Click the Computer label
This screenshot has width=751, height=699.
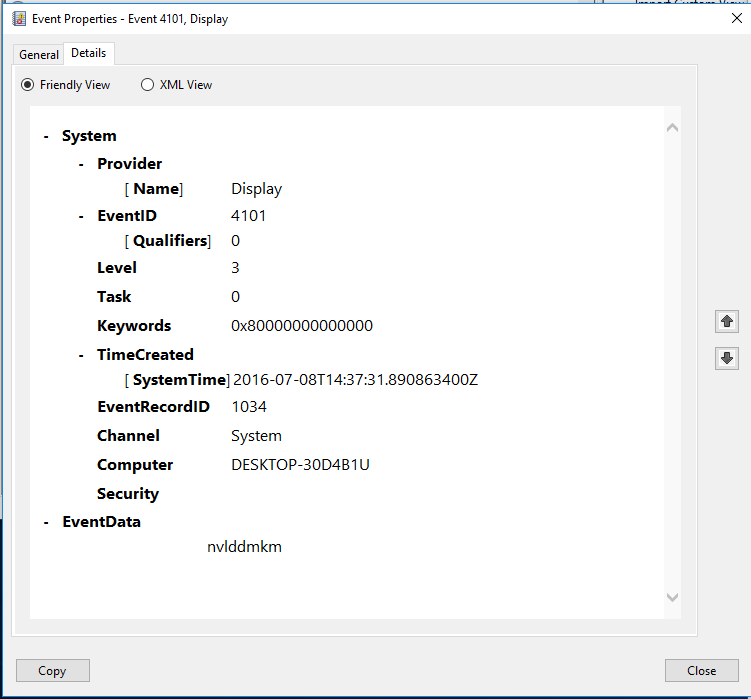[x=135, y=465]
